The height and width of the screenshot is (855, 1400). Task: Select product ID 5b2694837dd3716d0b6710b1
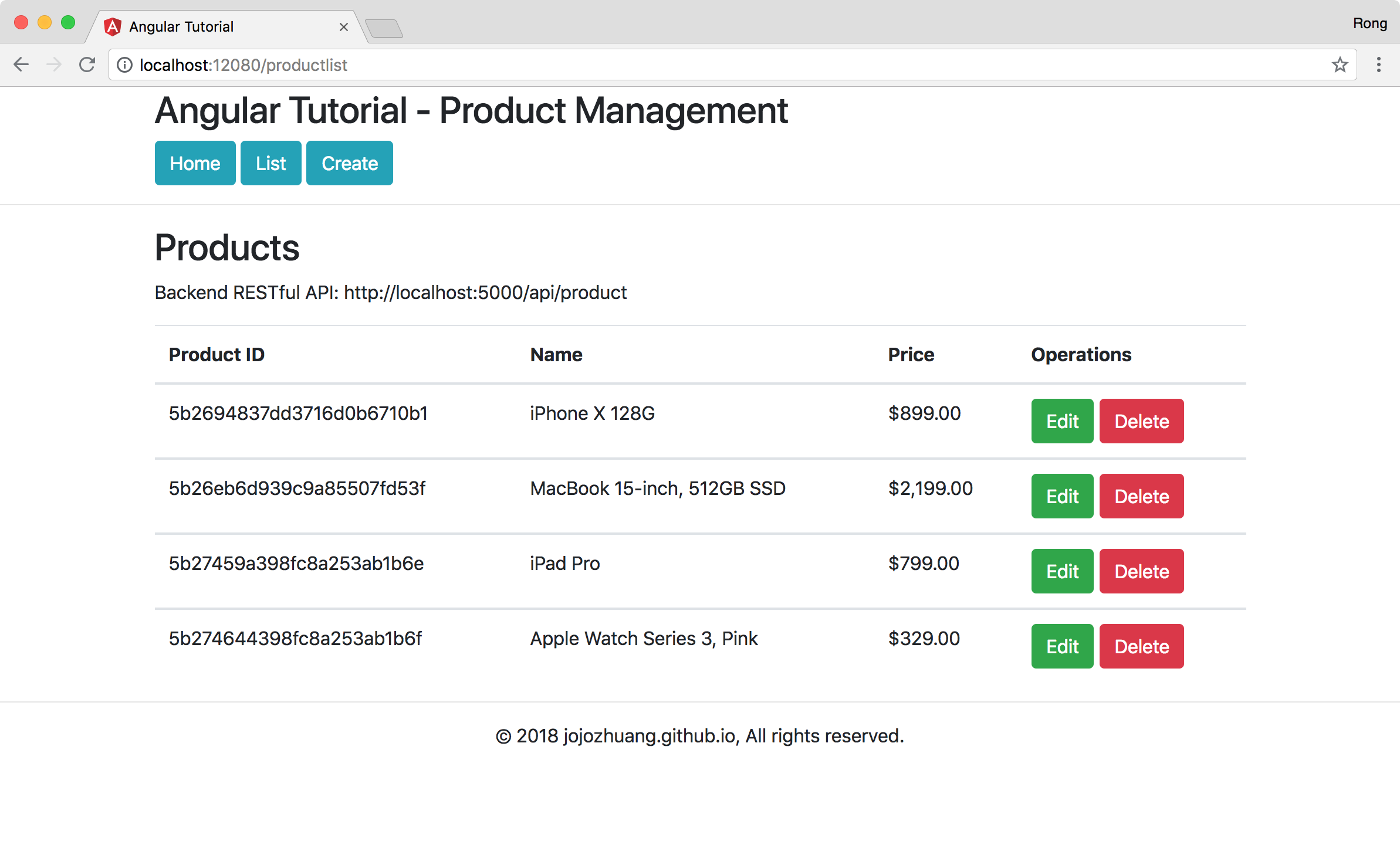coord(298,413)
